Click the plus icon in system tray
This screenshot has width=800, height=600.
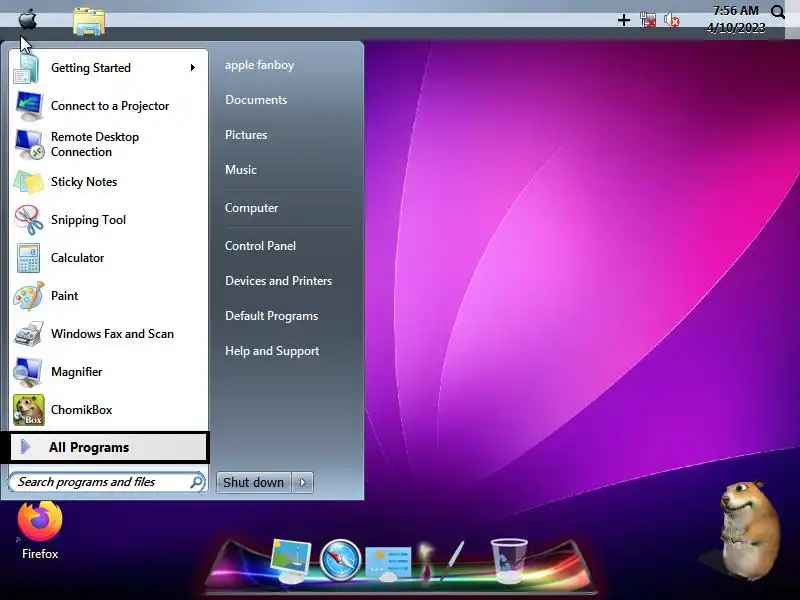[623, 20]
